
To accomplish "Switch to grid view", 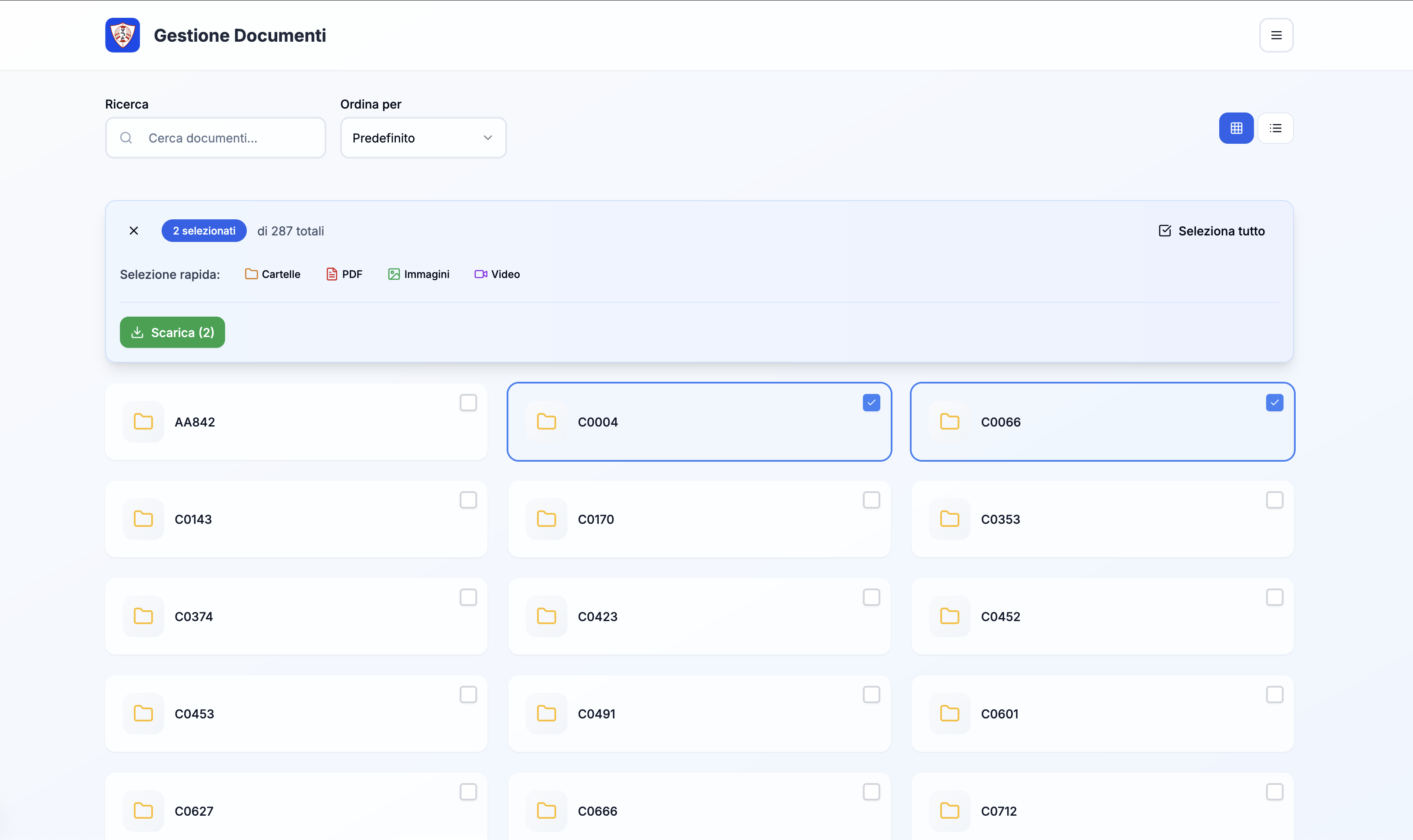I will (x=1236, y=128).
